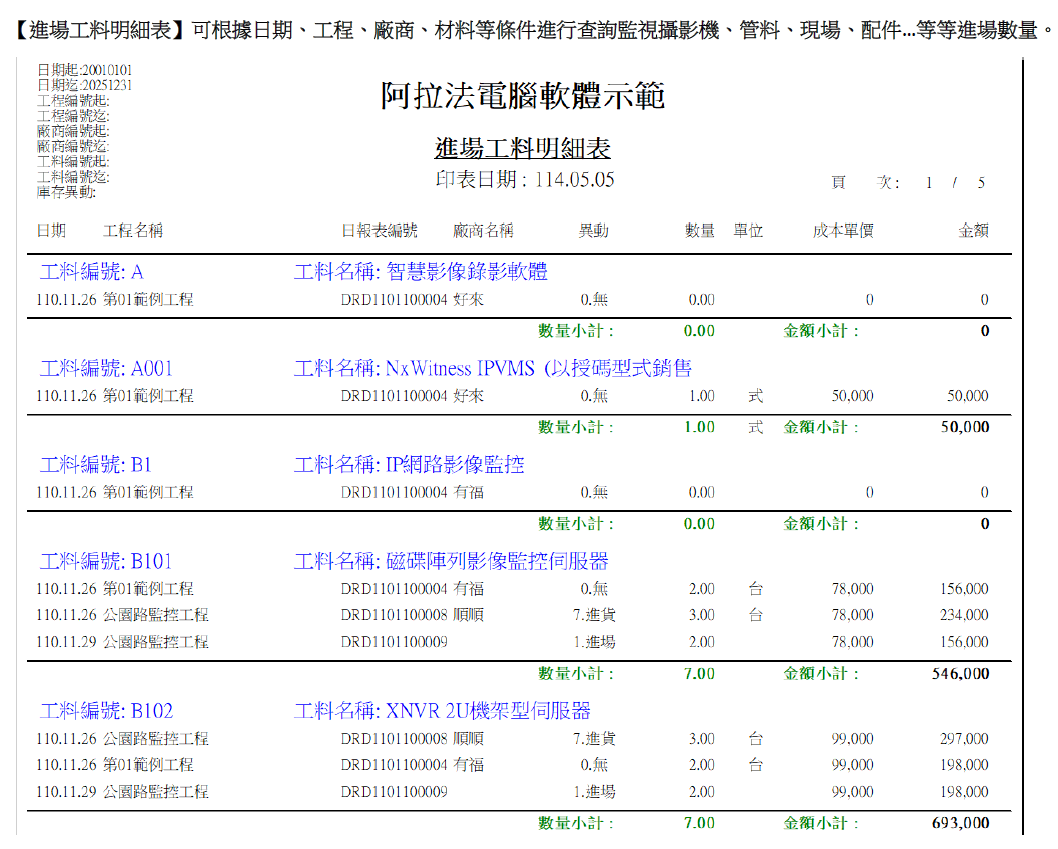Select vendor "有福" in the B1 group row

468,493
